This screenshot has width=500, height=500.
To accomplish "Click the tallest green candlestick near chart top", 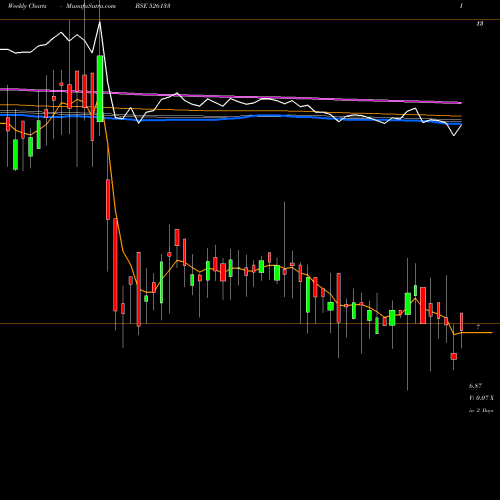I will pyautogui.click(x=100, y=89).
